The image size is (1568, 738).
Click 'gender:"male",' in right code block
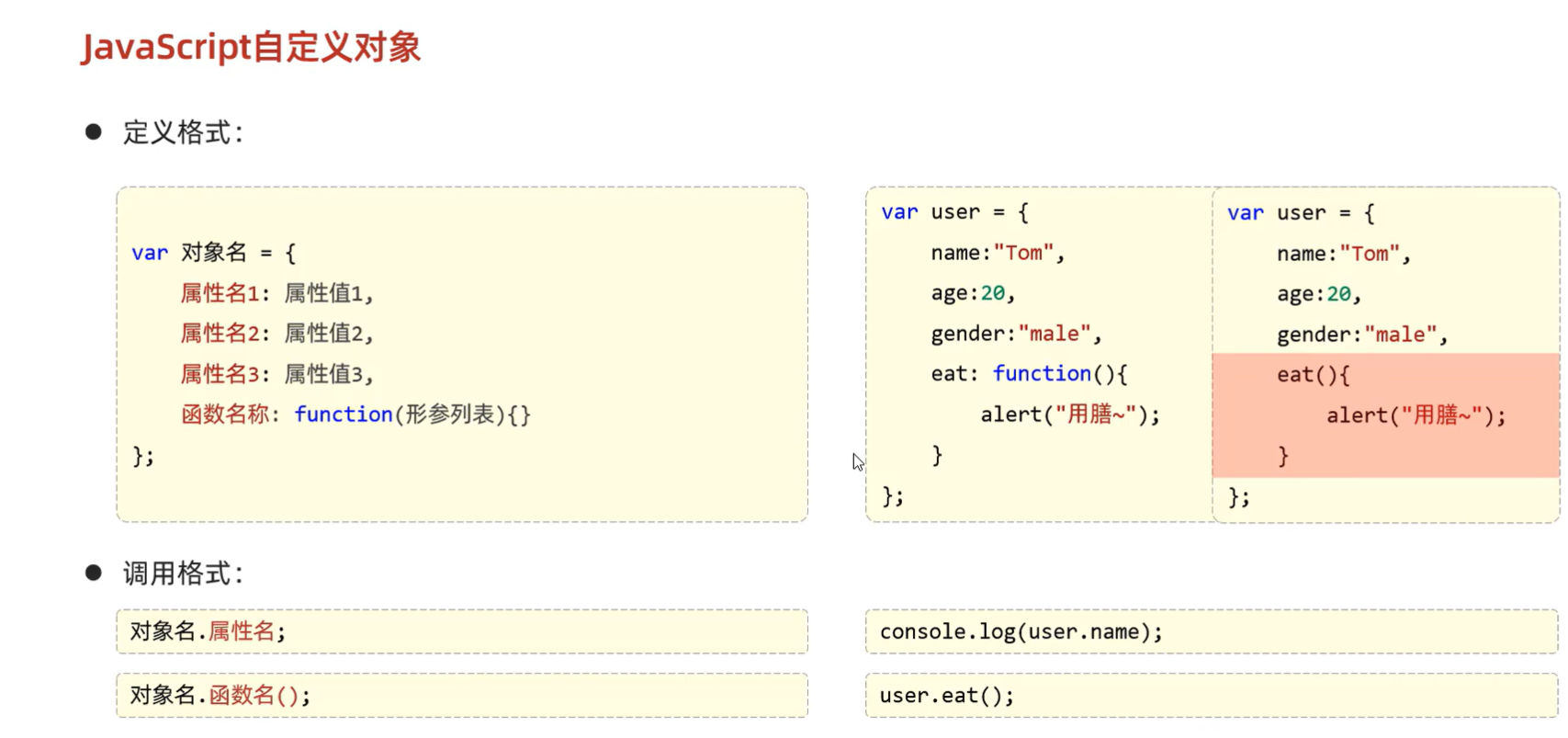point(1362,335)
